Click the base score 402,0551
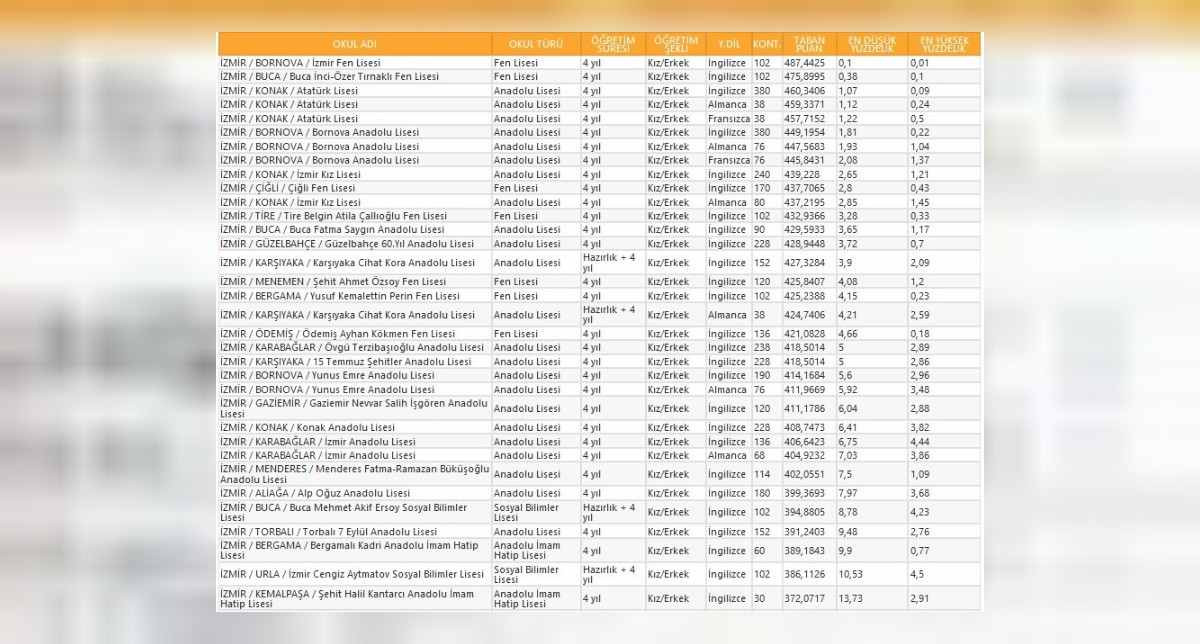This screenshot has width=1200, height=644. point(804,475)
